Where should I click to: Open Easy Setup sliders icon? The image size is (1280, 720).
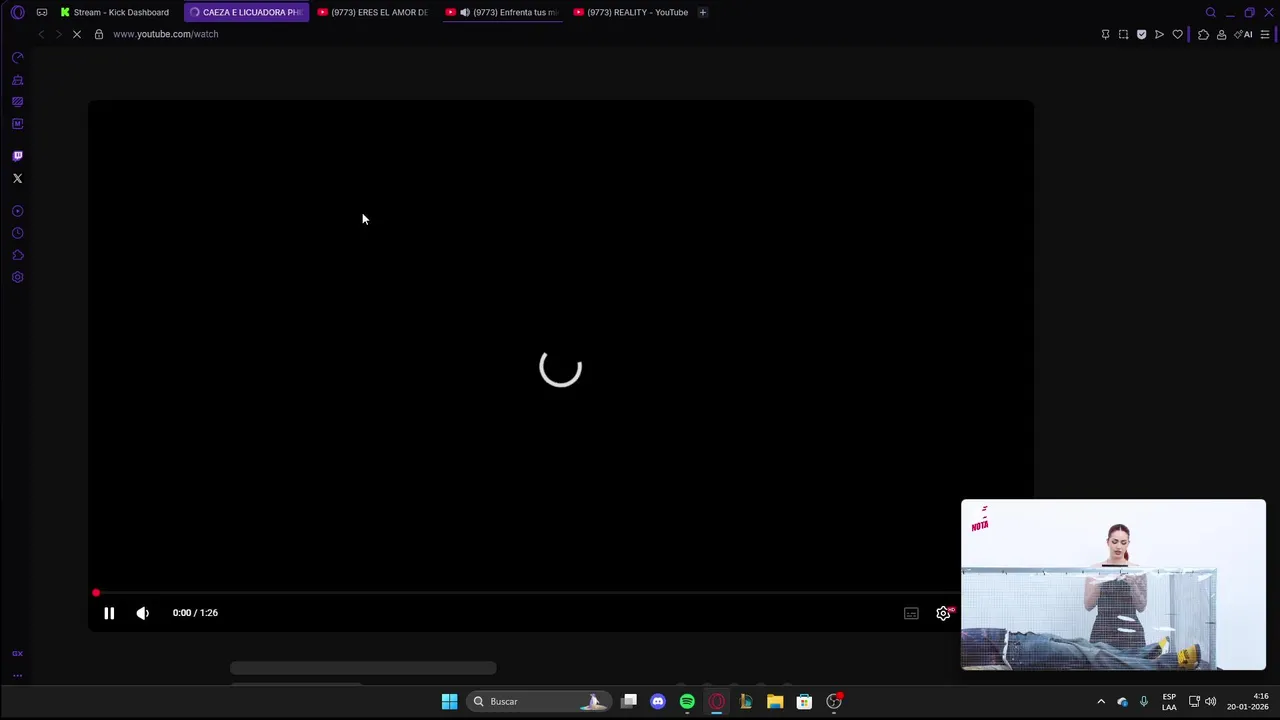pos(1265,34)
